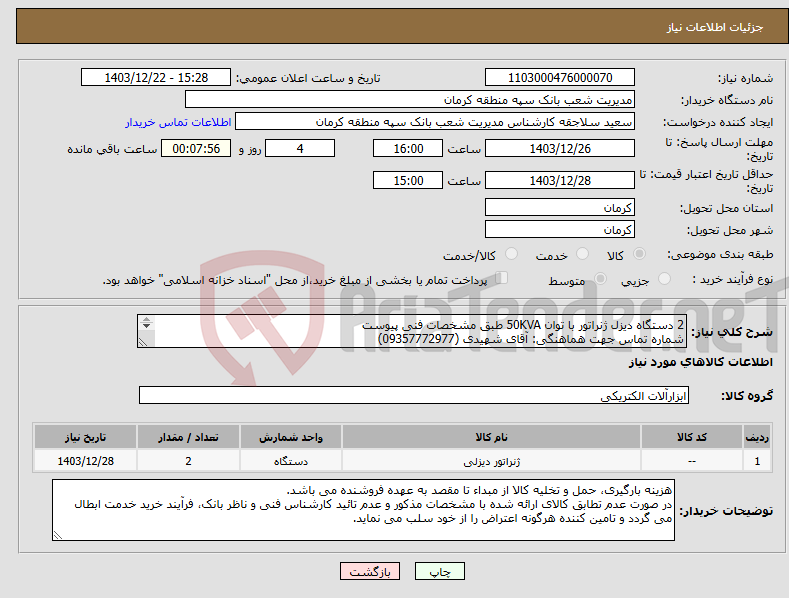Click the resize grip of the شرح کلی نیاز box
789x598 pixels.
pos(143,342)
